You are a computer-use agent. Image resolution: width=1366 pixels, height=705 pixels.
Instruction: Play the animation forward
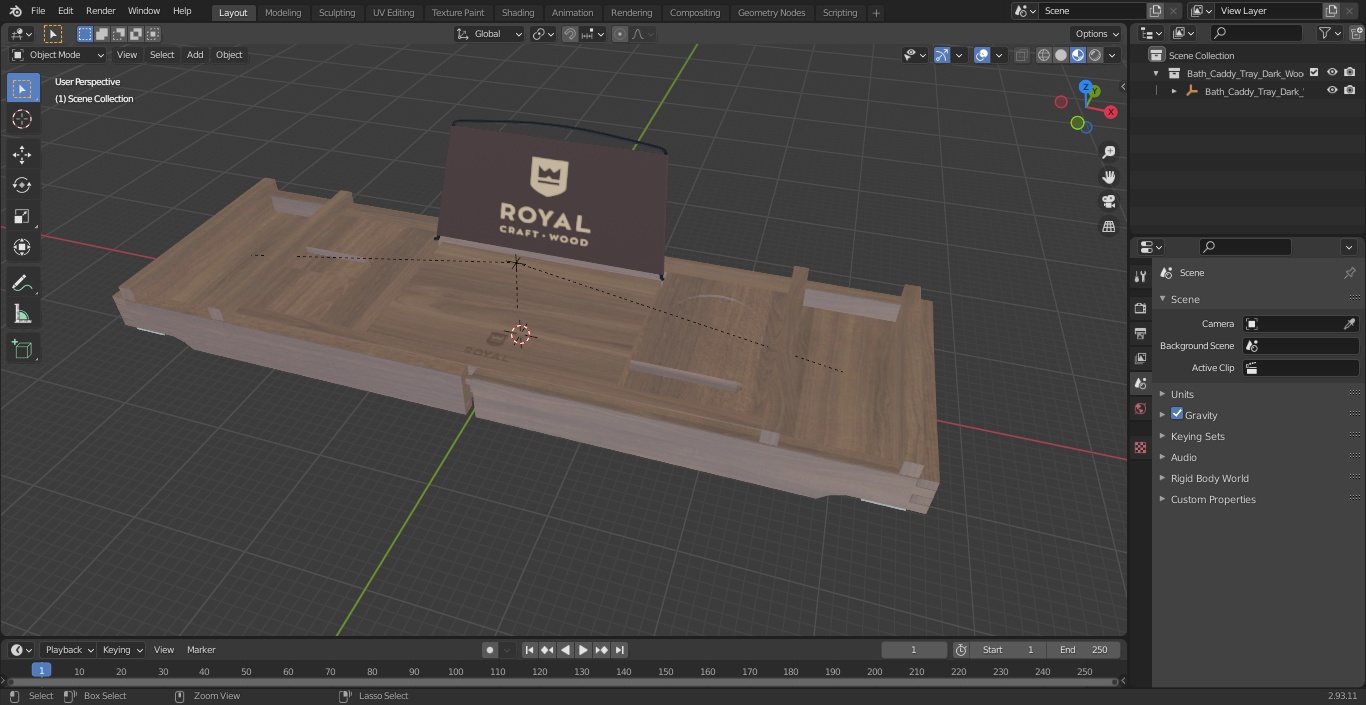pyautogui.click(x=584, y=650)
